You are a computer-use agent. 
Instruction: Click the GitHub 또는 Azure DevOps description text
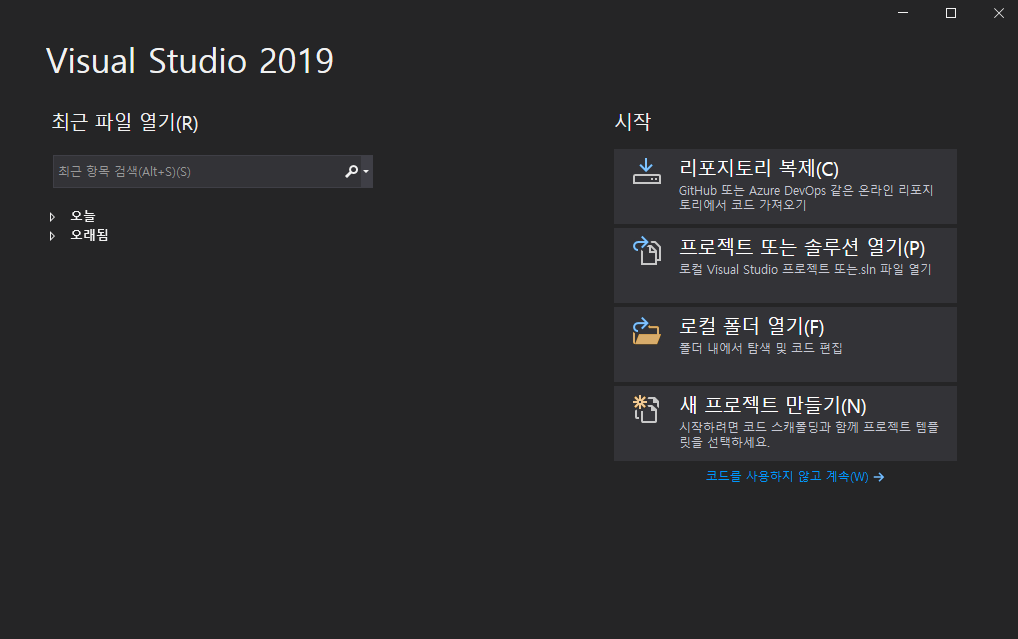[806, 197]
